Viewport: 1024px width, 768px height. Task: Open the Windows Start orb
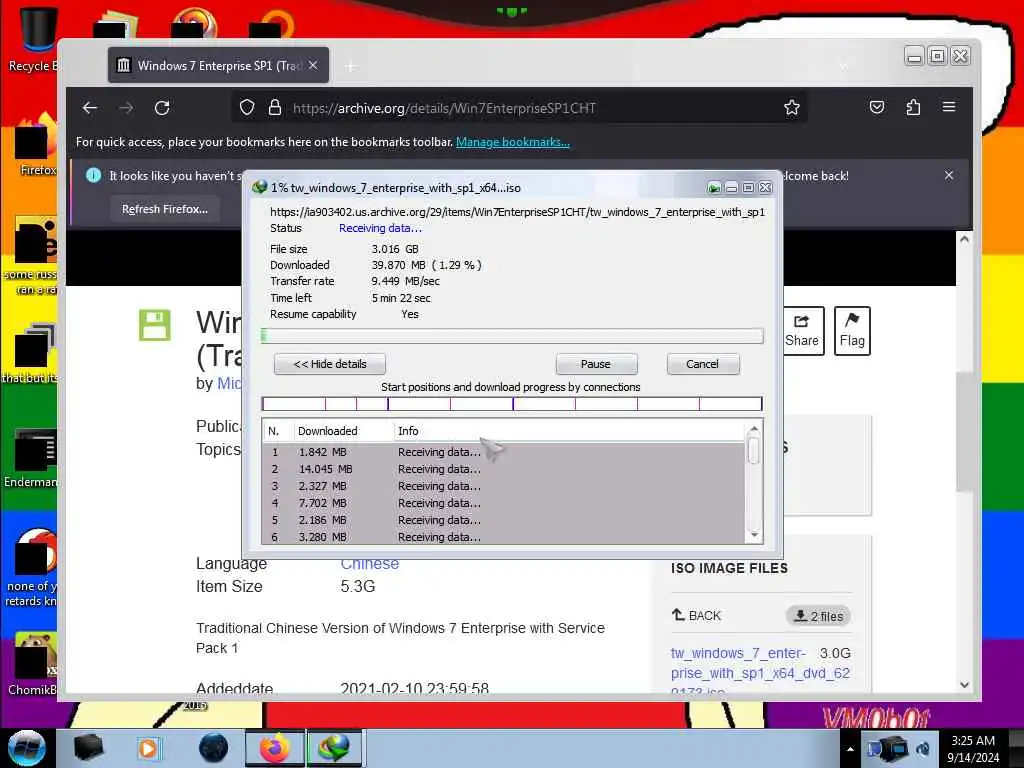(x=27, y=748)
